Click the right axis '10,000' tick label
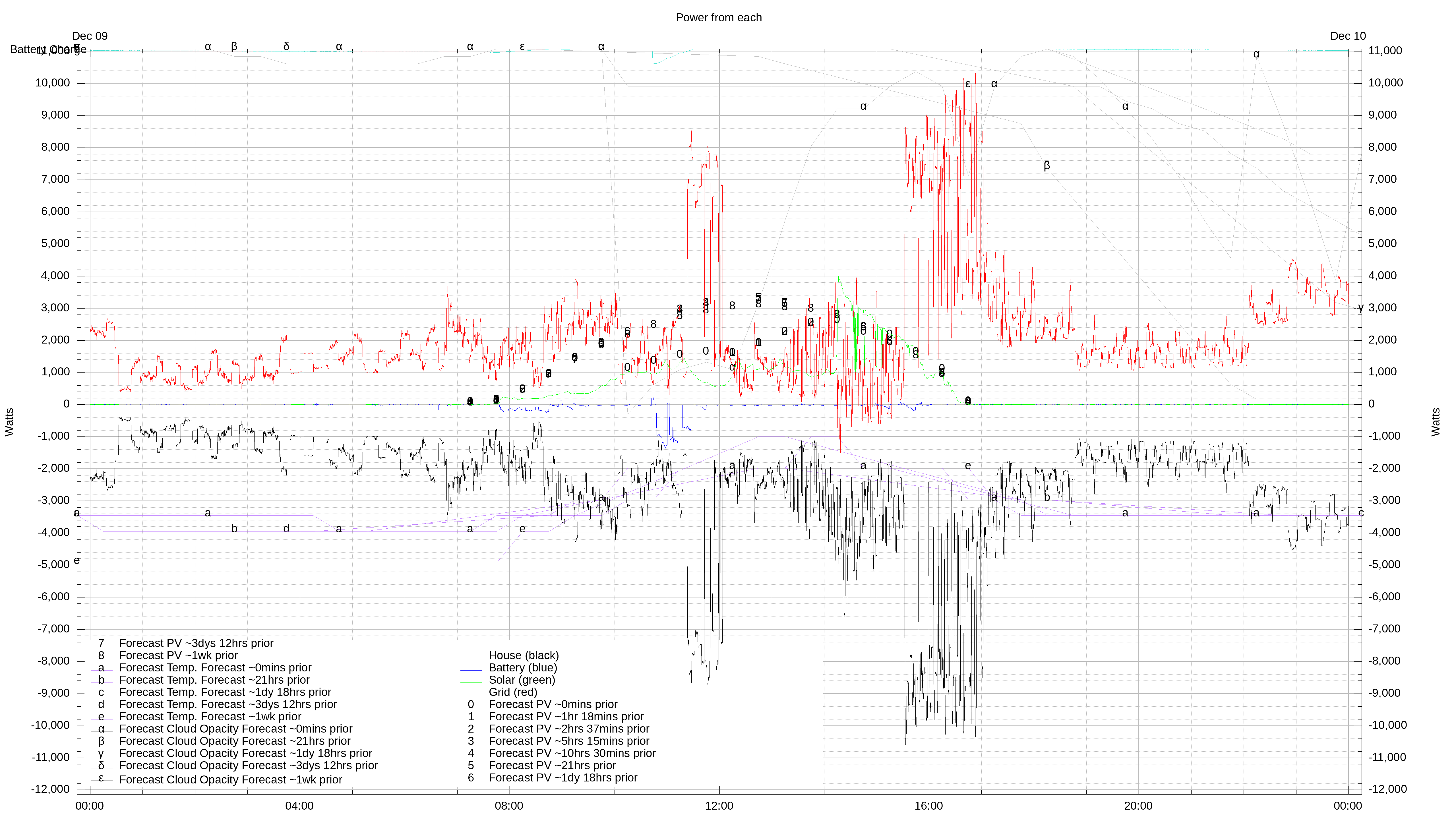Viewport: 1456px width, 819px height. [1385, 83]
